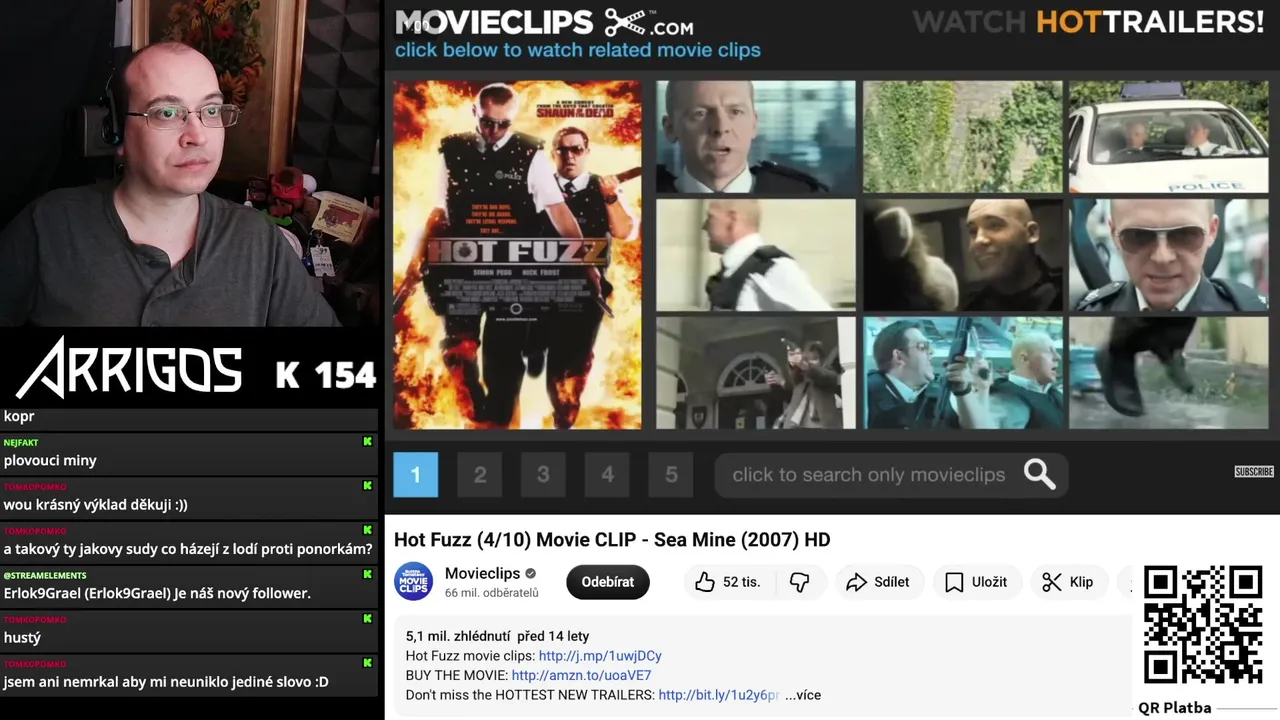This screenshot has width=1280, height=720.
Task: Select end screen page 3
Action: coord(543,475)
